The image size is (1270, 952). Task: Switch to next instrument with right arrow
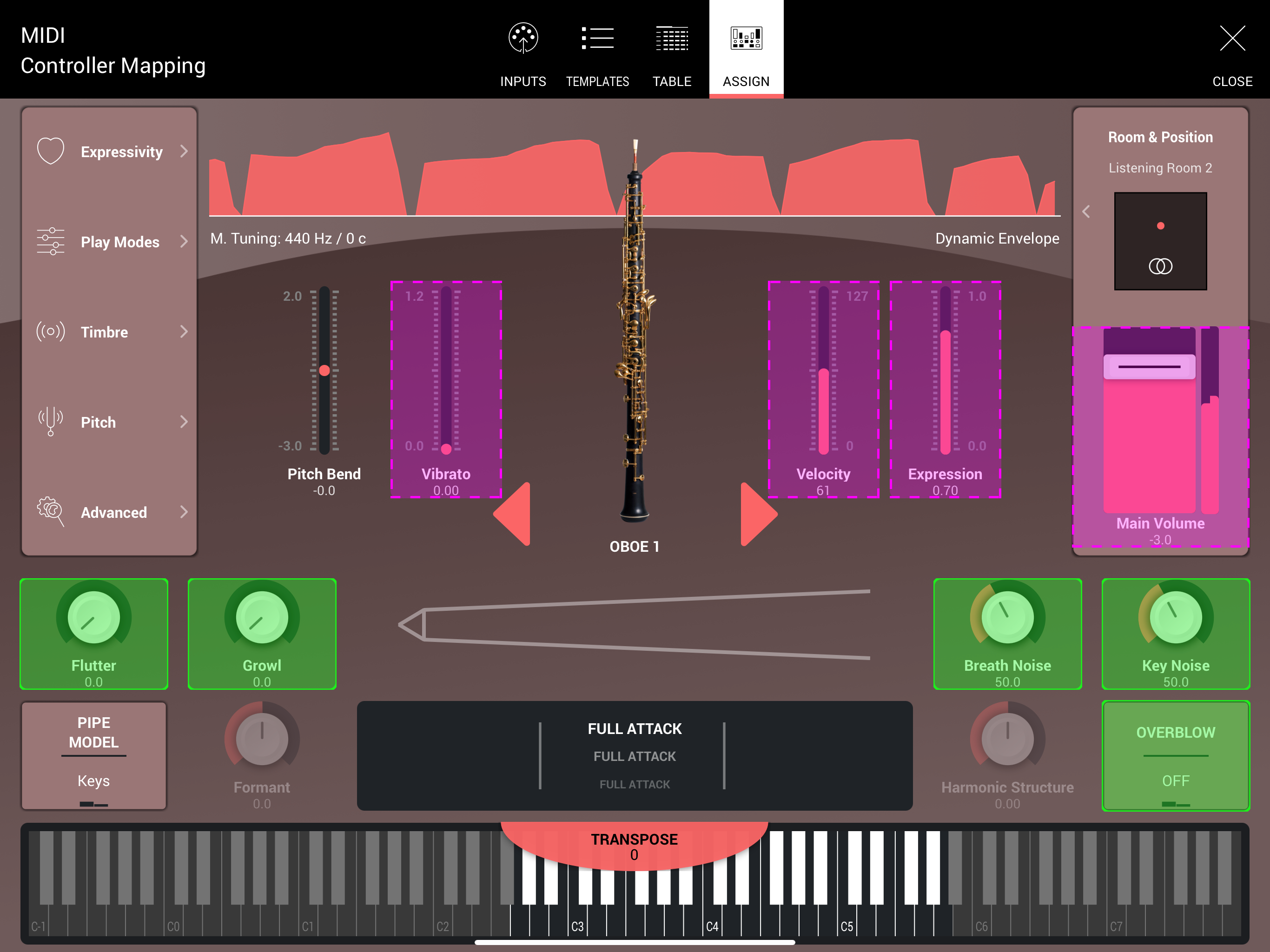tap(759, 513)
